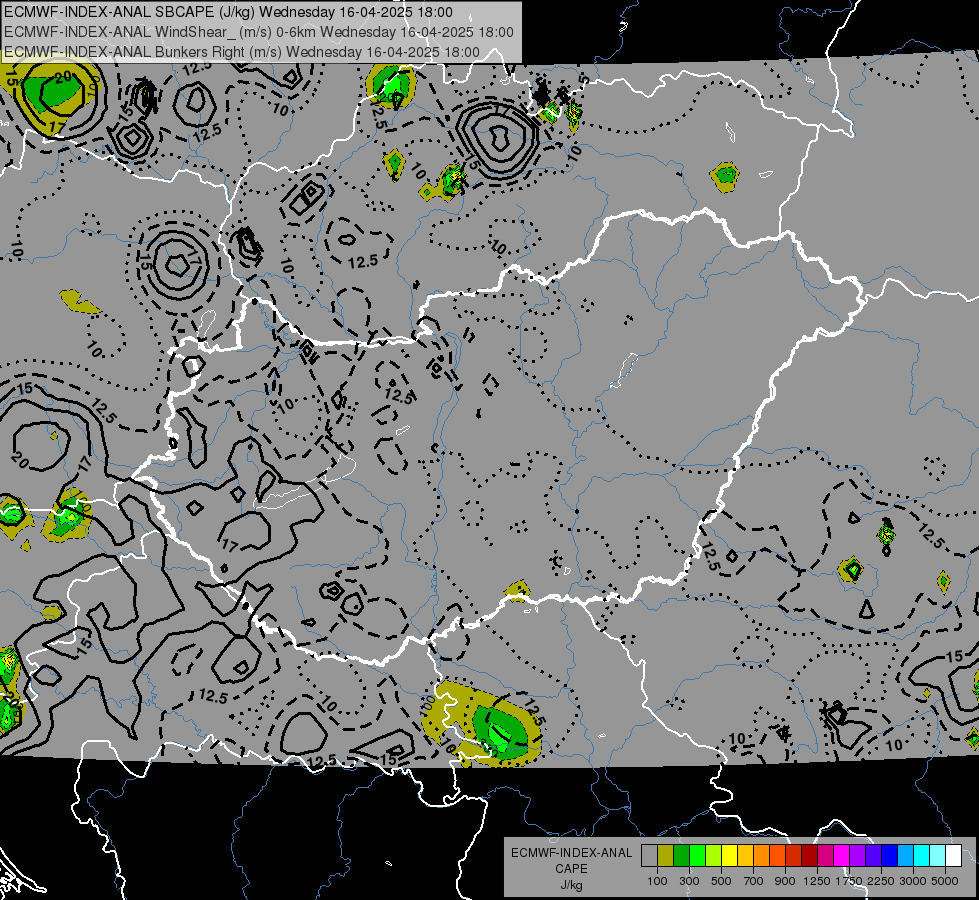Click the bright magenta legend swatch
Screen dimensions: 979x900
pyautogui.click(x=842, y=856)
